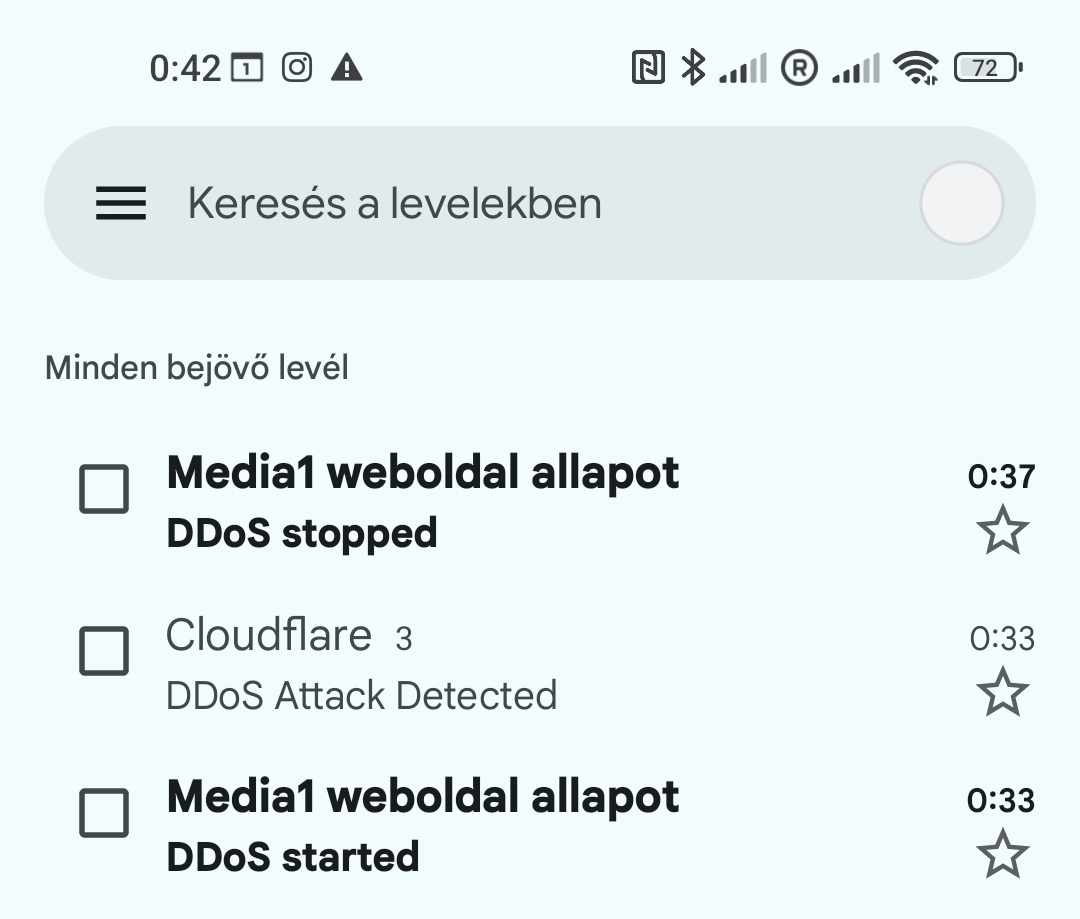Star the DDoS stopped email

pyautogui.click(x=1002, y=531)
